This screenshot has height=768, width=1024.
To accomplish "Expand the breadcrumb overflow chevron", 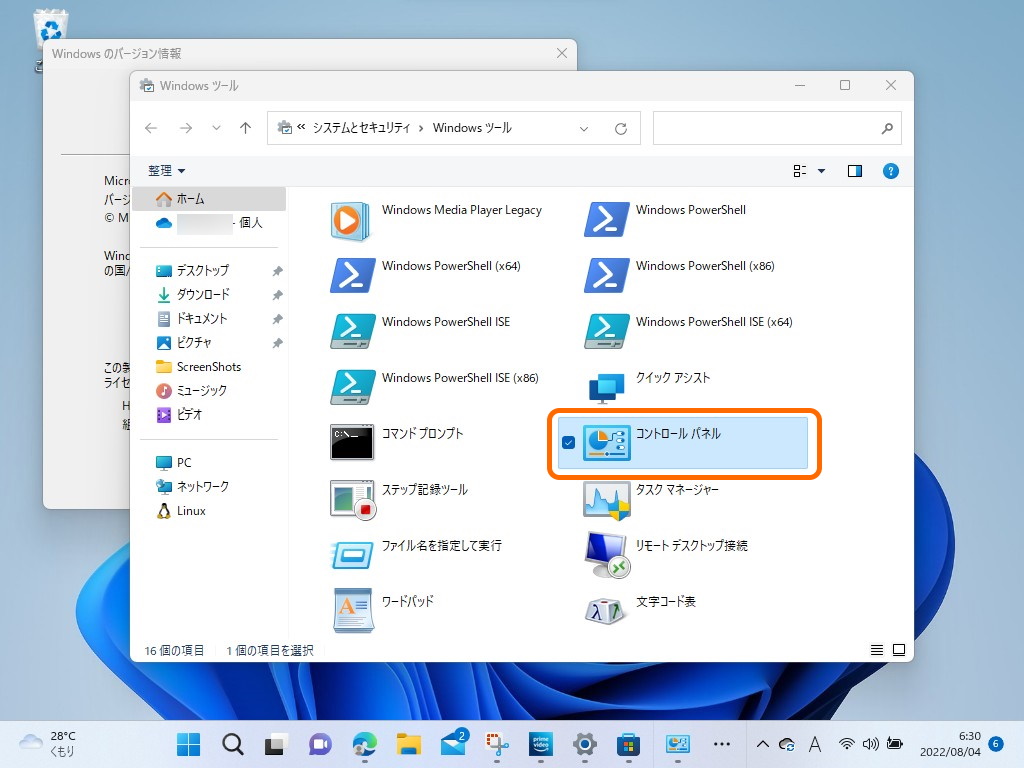I will (301, 127).
